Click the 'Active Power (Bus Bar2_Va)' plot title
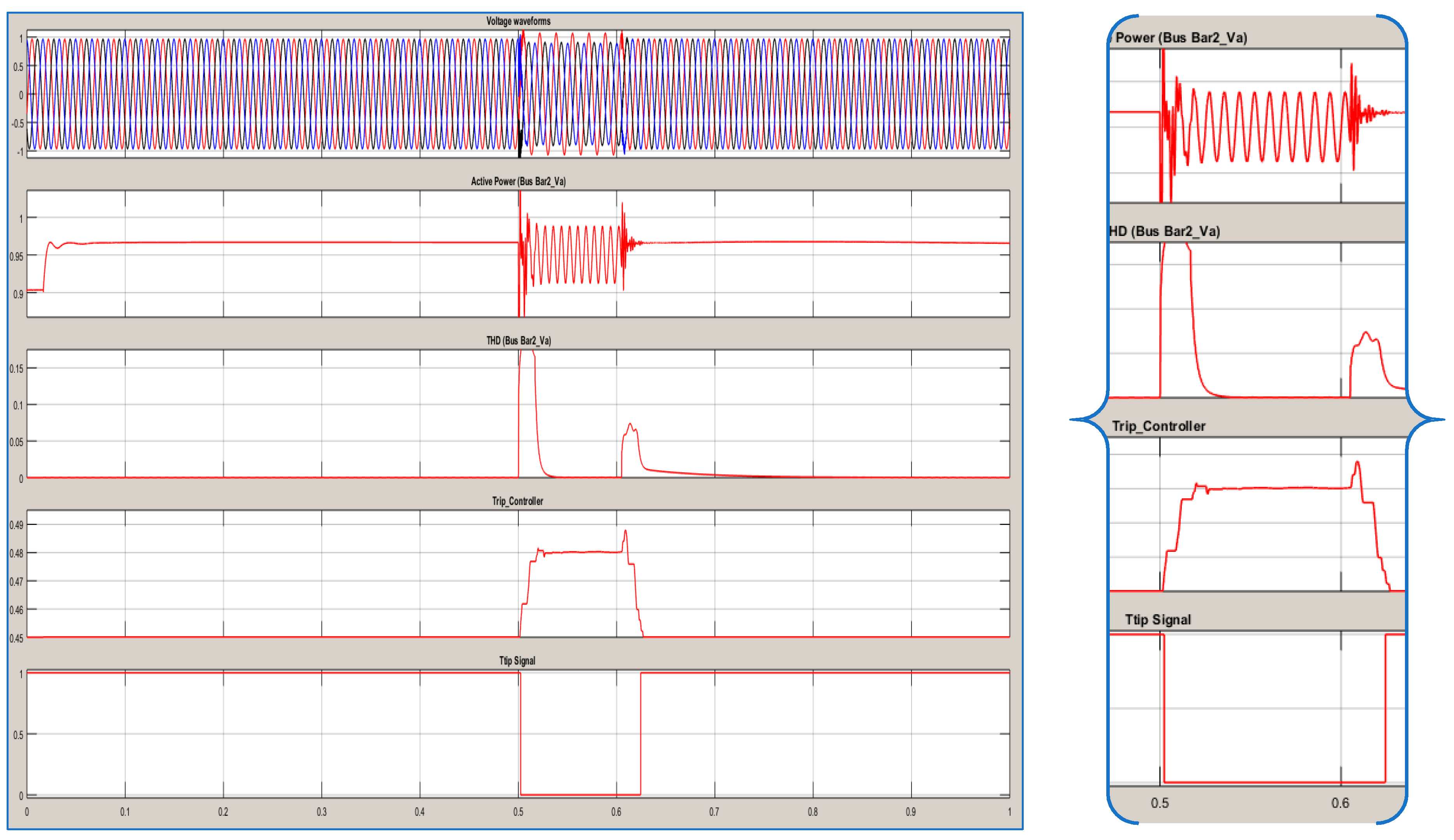The width and height of the screenshot is (1454, 840). pos(518,181)
